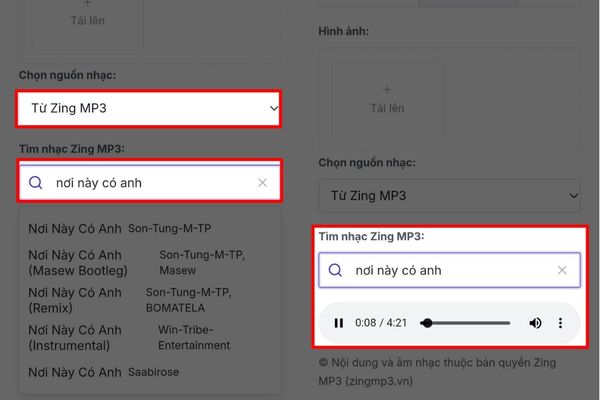The height and width of the screenshot is (400, 600).
Task: Pause the audio player
Action: pos(339,323)
